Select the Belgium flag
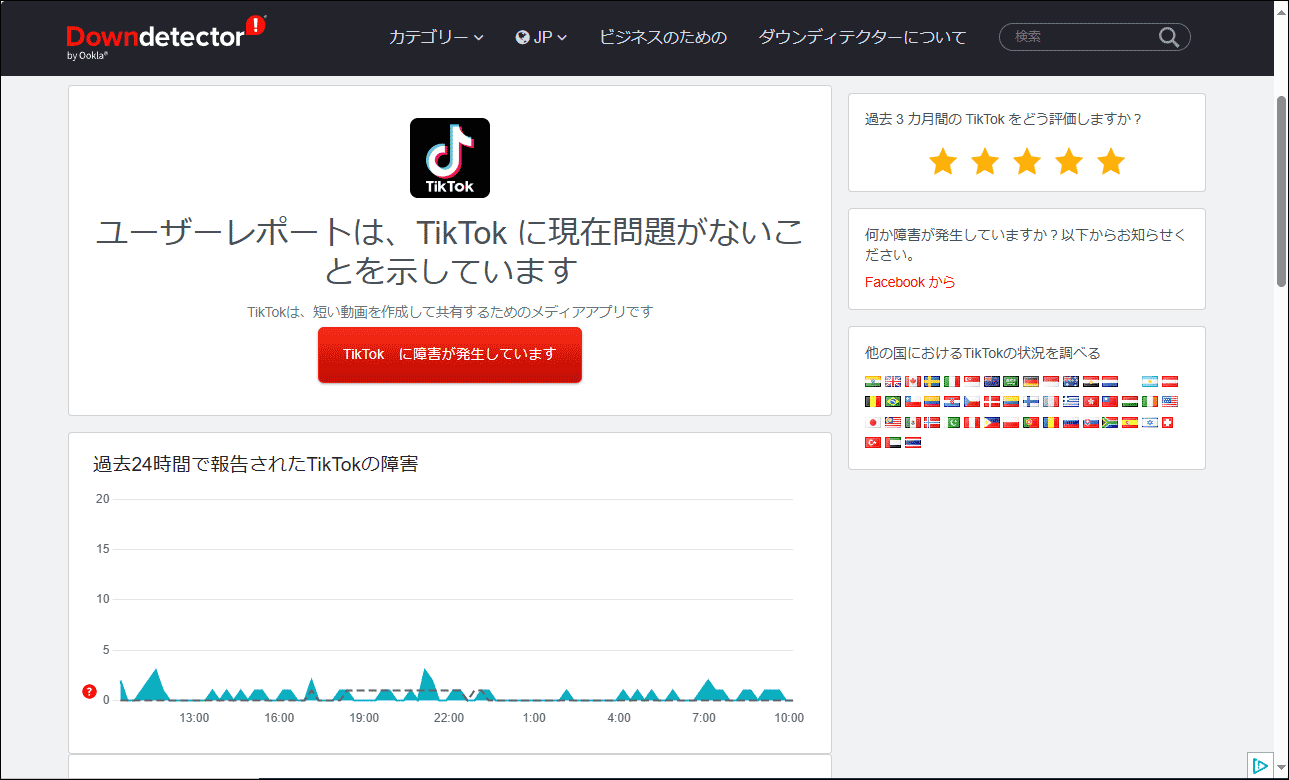Screen dimensions: 1289x780 point(873,401)
